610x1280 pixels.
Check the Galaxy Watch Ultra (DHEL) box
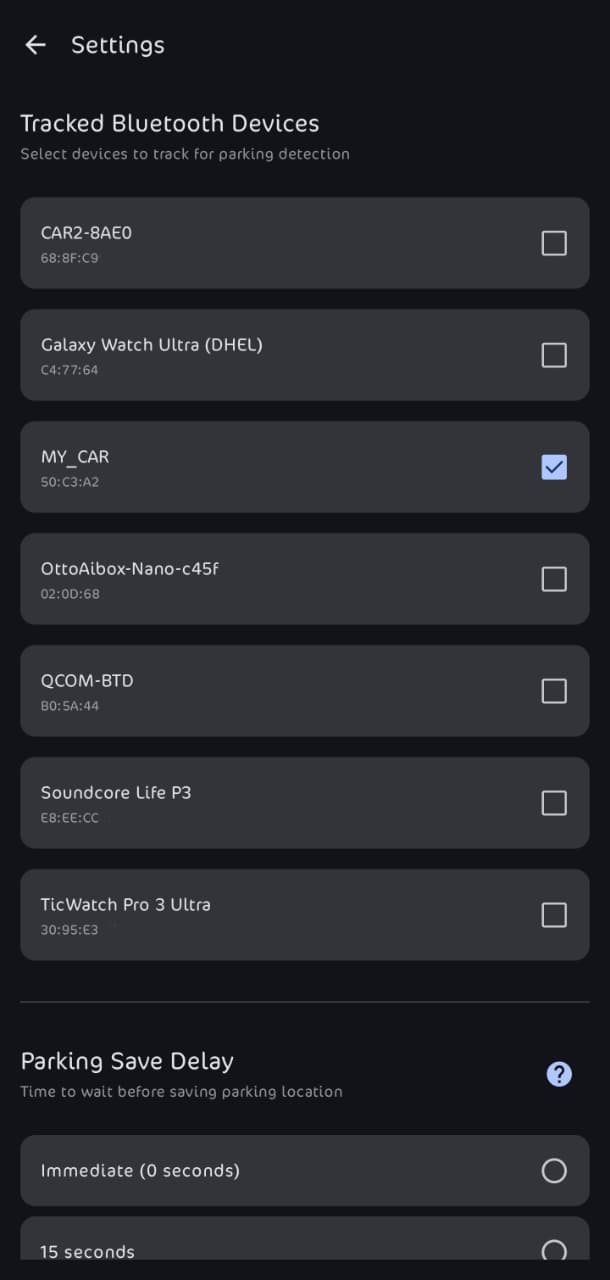coord(554,355)
